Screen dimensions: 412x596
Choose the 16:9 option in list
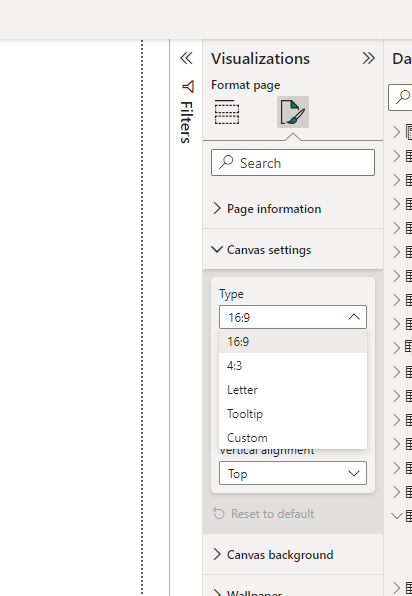pyautogui.click(x=293, y=341)
